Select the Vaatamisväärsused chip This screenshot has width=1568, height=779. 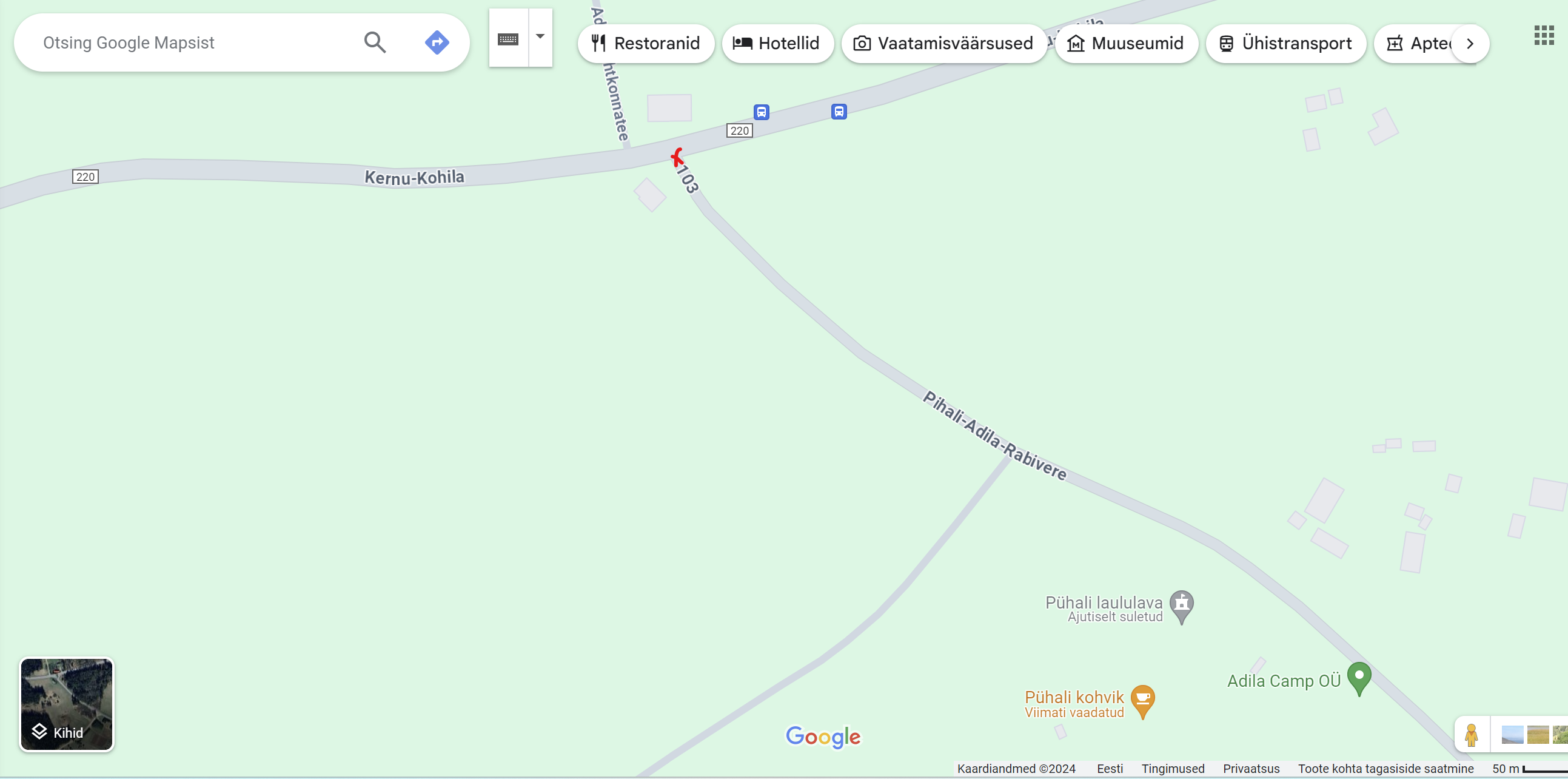(x=943, y=43)
